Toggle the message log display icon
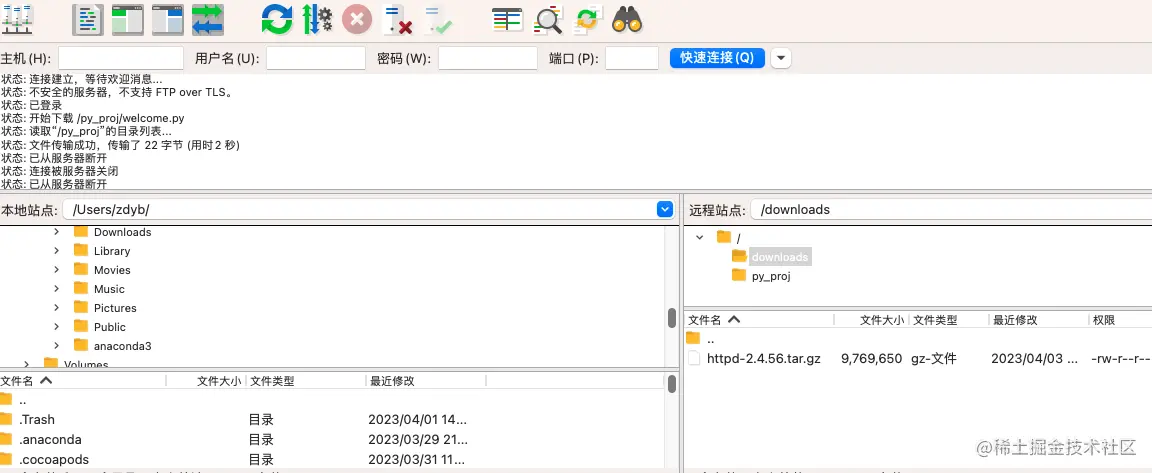 (87, 20)
